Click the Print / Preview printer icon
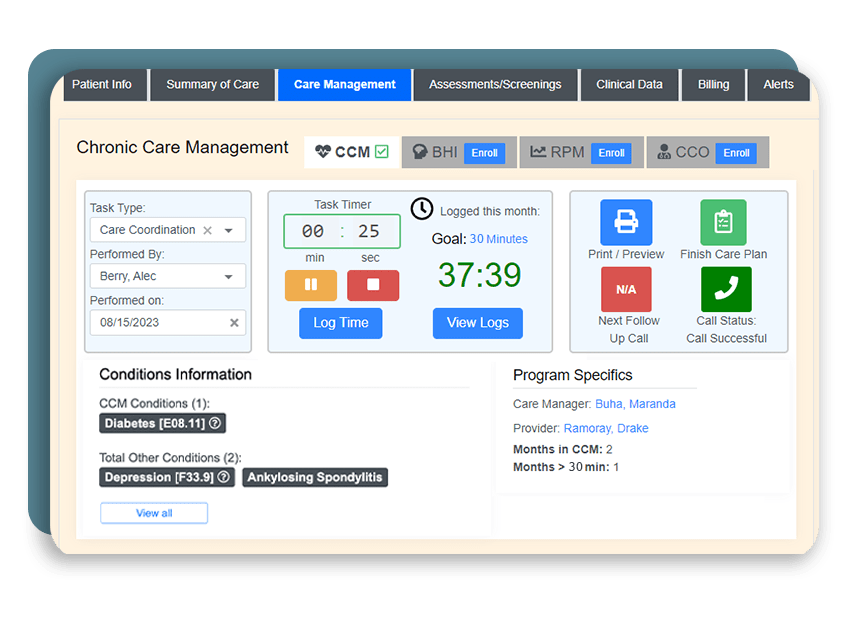Image resolution: width=847 pixels, height=624 pixels. click(627, 221)
